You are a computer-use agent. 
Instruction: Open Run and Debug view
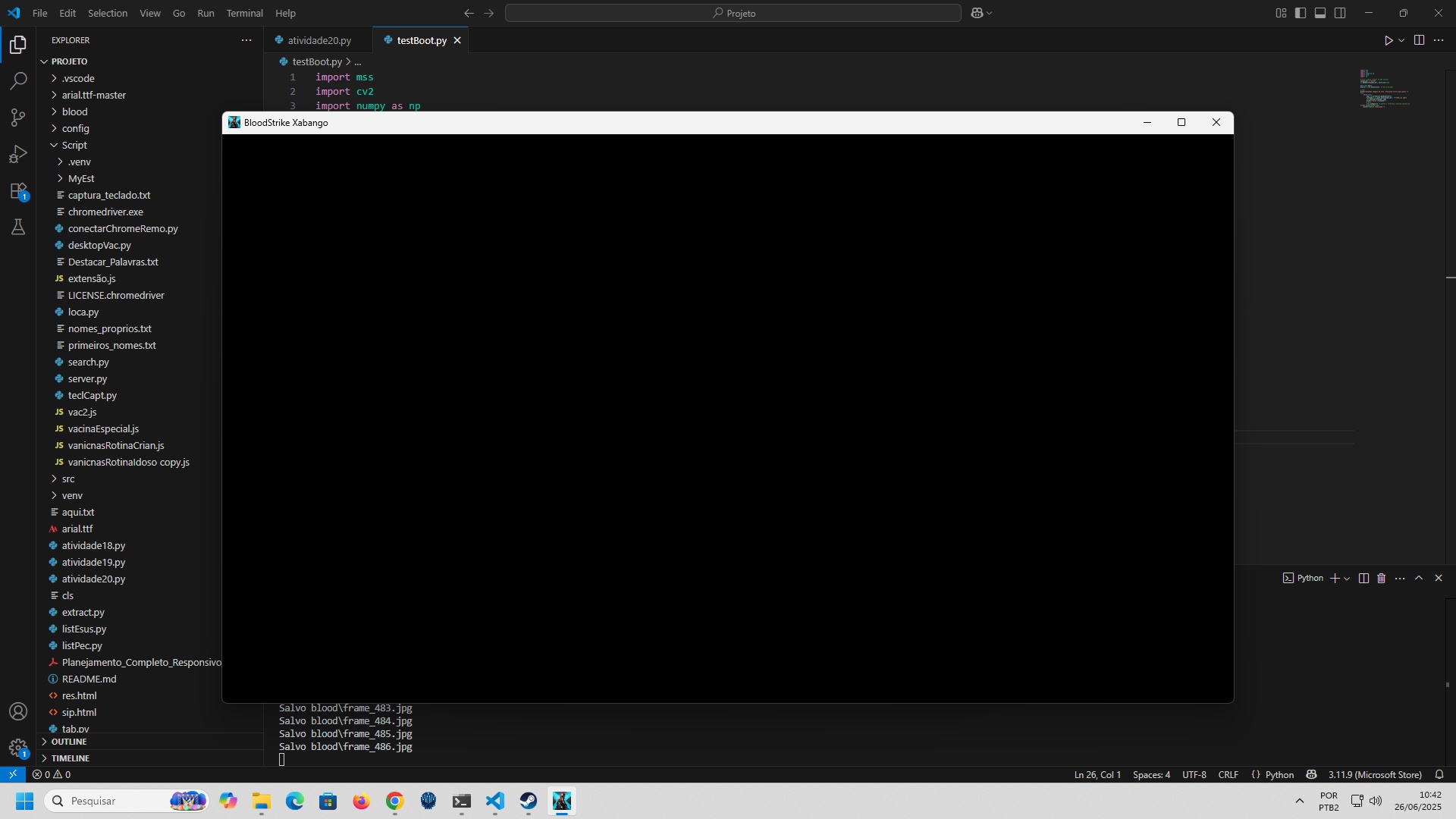click(18, 154)
